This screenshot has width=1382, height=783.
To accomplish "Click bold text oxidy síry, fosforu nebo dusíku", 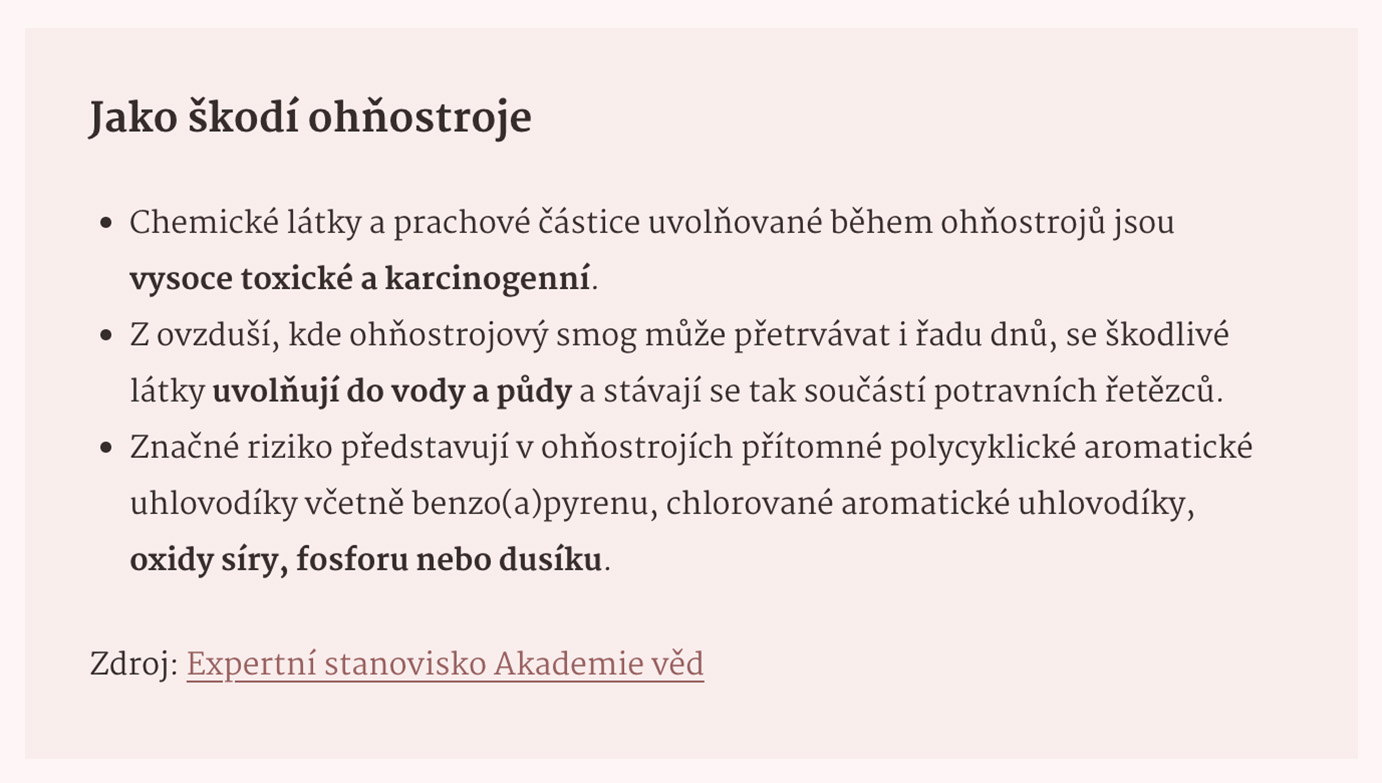I will click(366, 559).
